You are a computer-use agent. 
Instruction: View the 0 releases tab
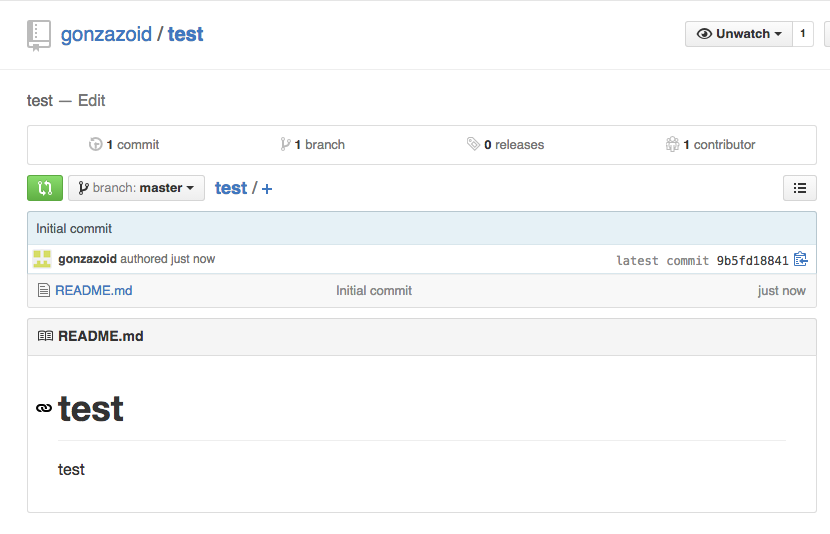click(x=506, y=145)
